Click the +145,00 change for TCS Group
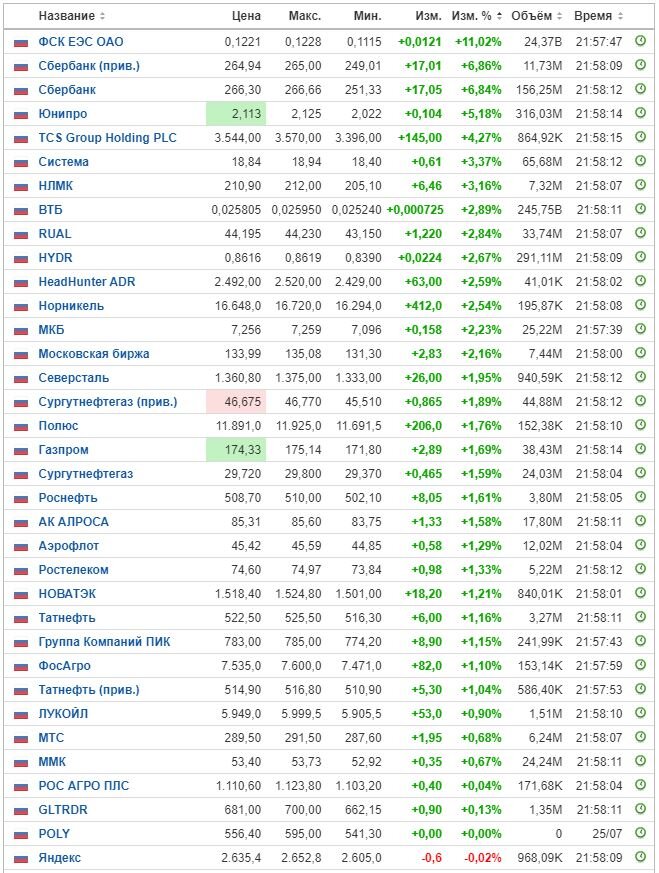The image size is (659, 873). 420,138
